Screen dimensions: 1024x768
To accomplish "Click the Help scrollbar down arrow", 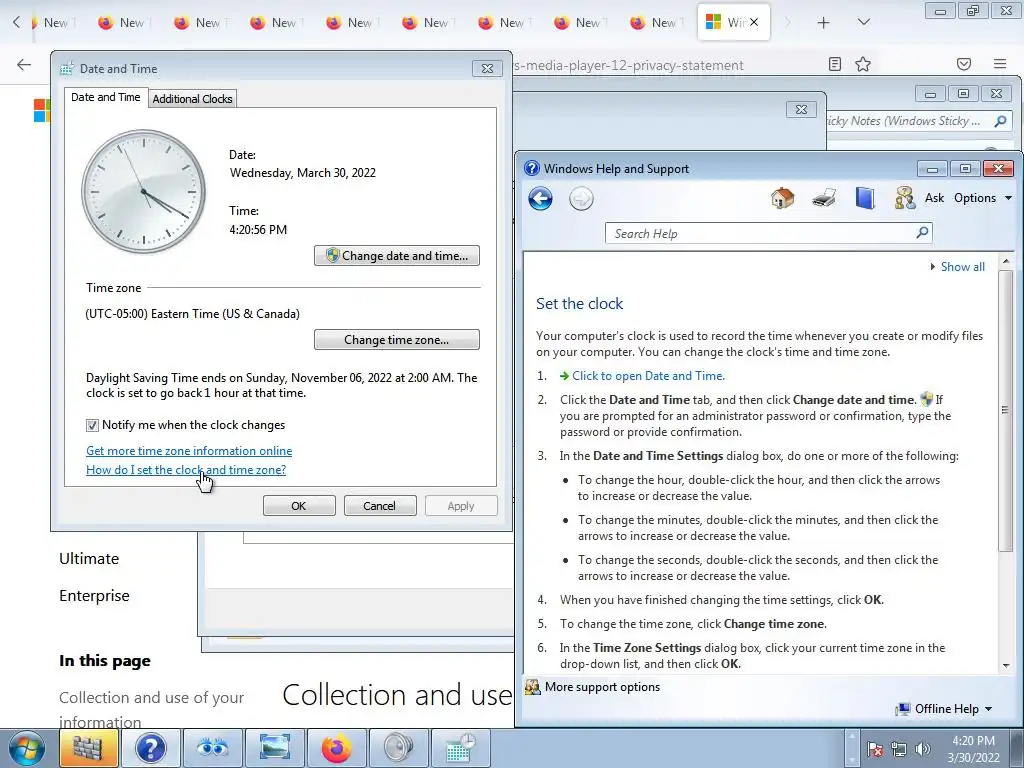I will click(x=1006, y=666).
